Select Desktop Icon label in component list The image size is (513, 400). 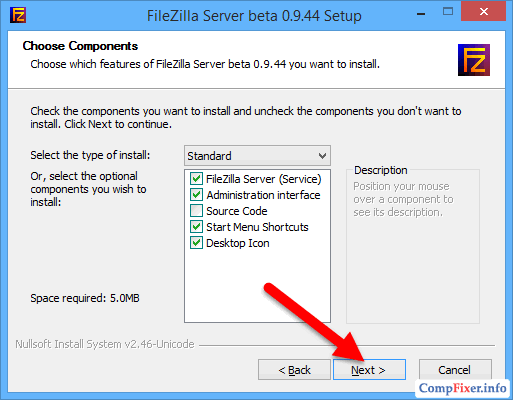[x=238, y=243]
